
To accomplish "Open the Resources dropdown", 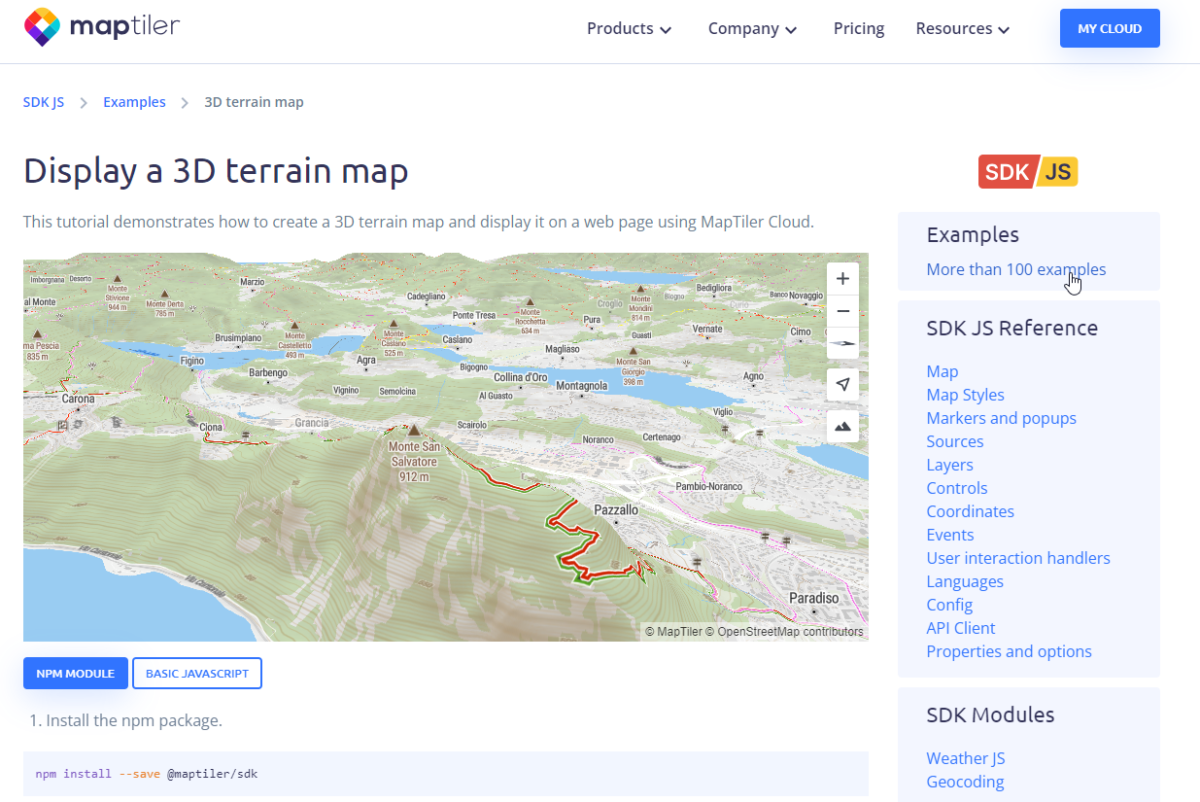I will click(x=961, y=29).
